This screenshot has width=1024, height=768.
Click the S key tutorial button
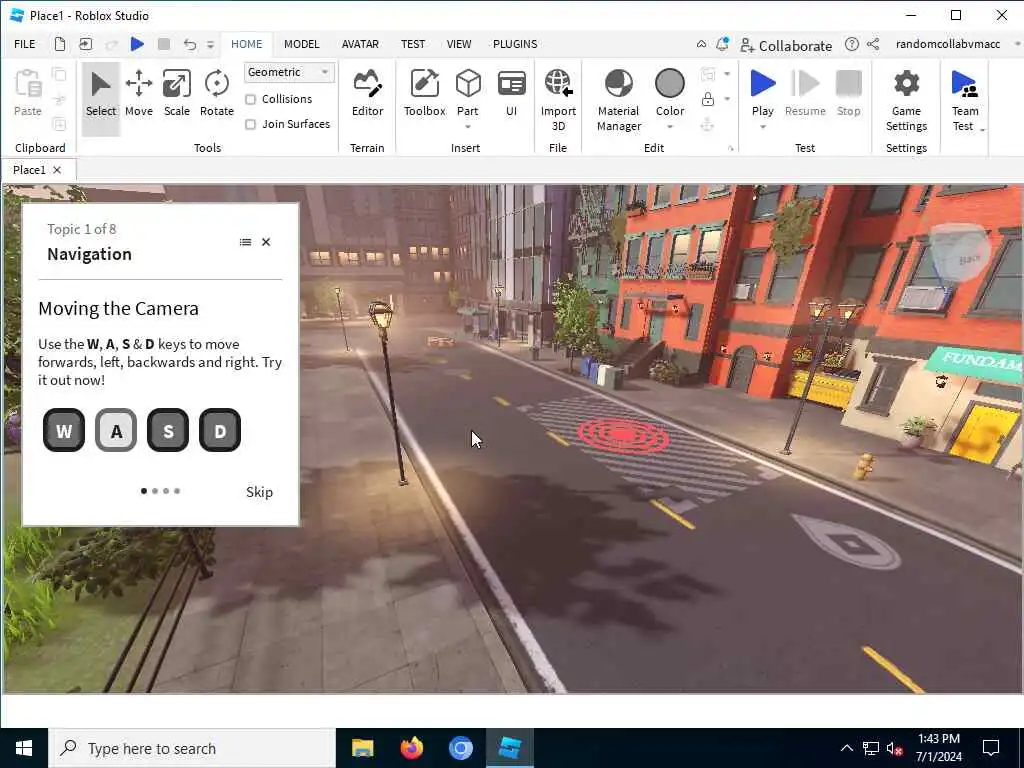pos(168,430)
